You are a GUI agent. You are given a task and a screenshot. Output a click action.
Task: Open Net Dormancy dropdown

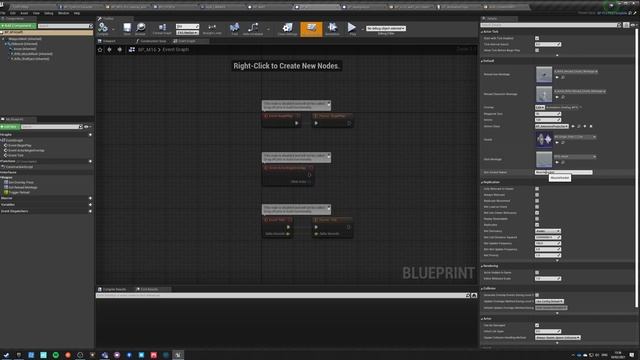pyautogui.click(x=548, y=231)
